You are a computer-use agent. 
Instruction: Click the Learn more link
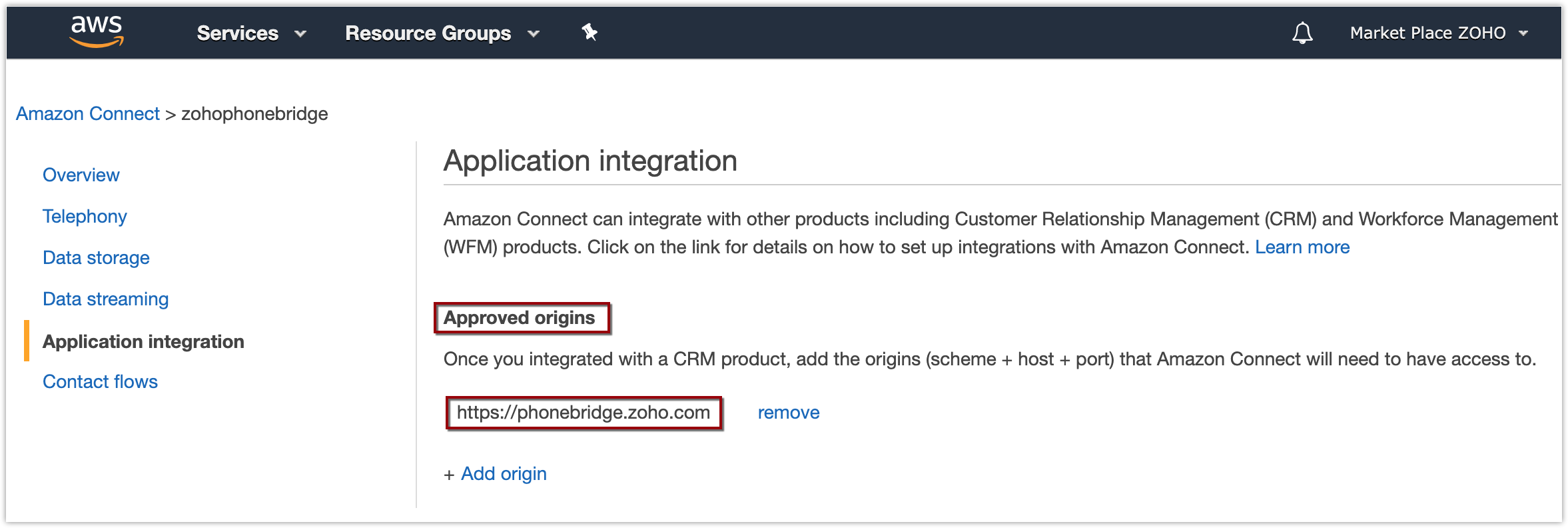[x=1302, y=247]
